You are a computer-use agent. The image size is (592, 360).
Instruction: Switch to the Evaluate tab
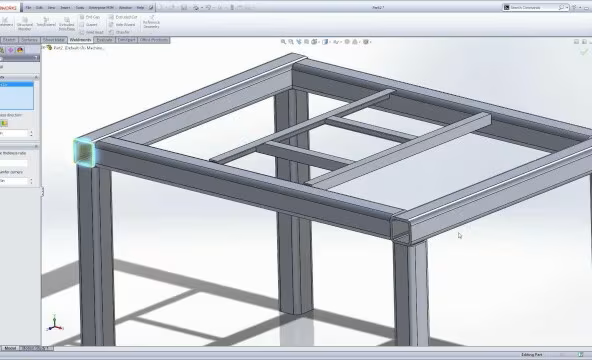tap(104, 40)
